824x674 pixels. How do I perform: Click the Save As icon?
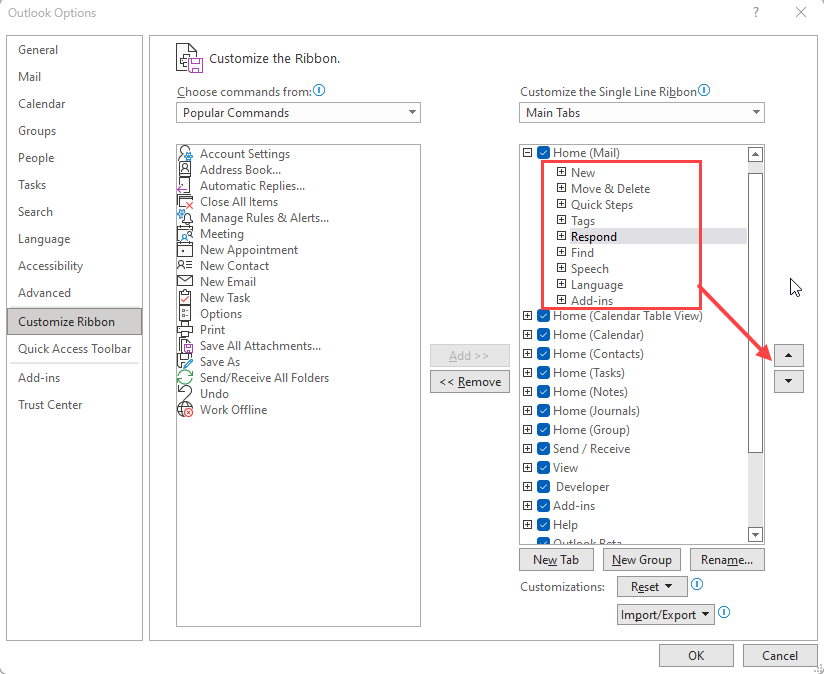[x=185, y=361]
